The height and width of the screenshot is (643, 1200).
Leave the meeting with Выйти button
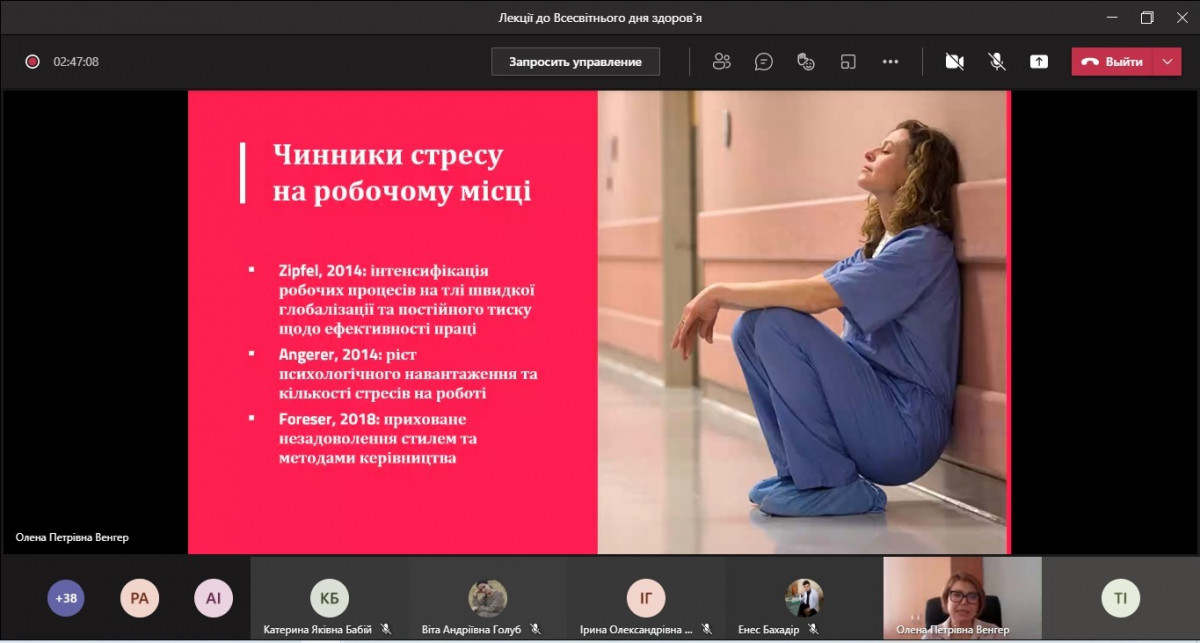[x=1113, y=62]
